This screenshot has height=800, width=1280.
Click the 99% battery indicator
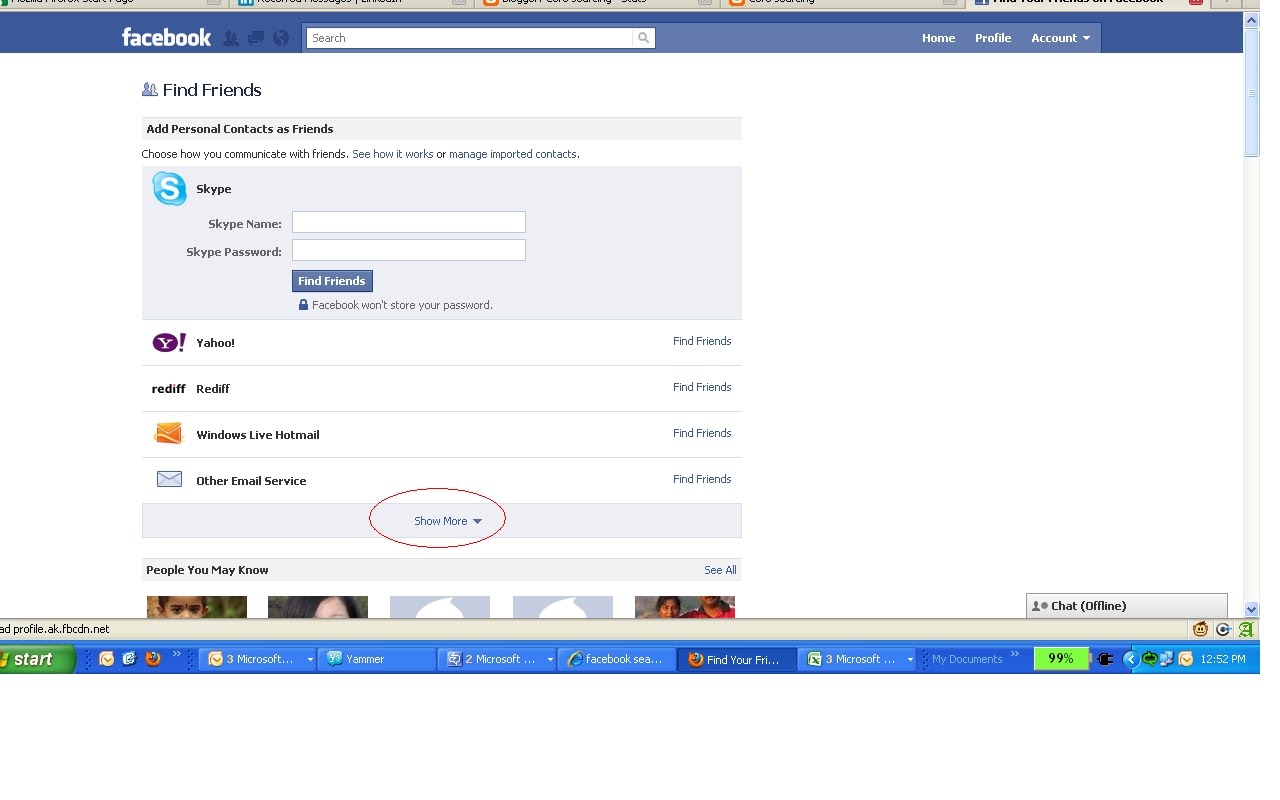tap(1061, 659)
